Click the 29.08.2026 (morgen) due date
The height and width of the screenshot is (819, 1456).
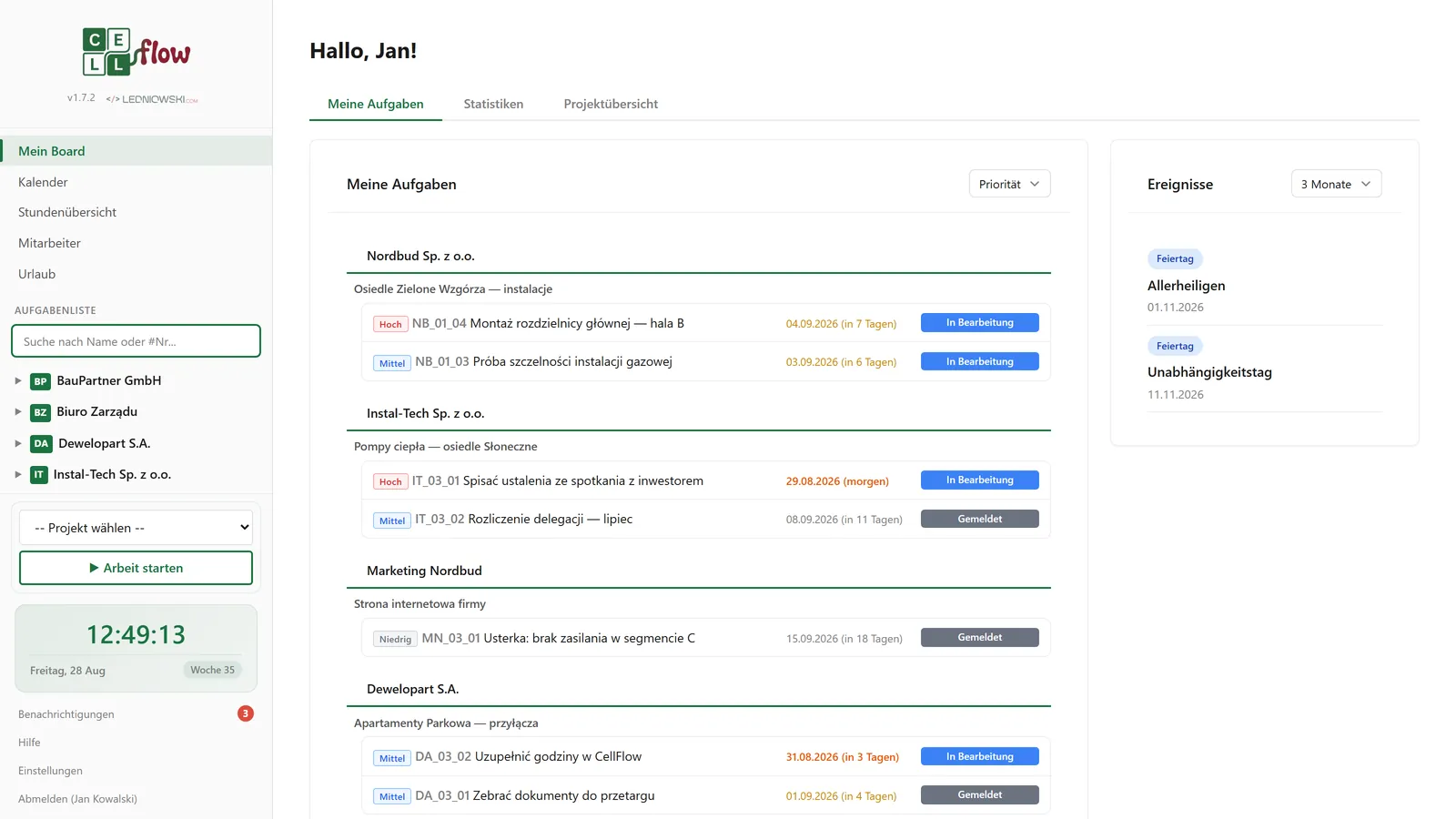click(x=837, y=481)
